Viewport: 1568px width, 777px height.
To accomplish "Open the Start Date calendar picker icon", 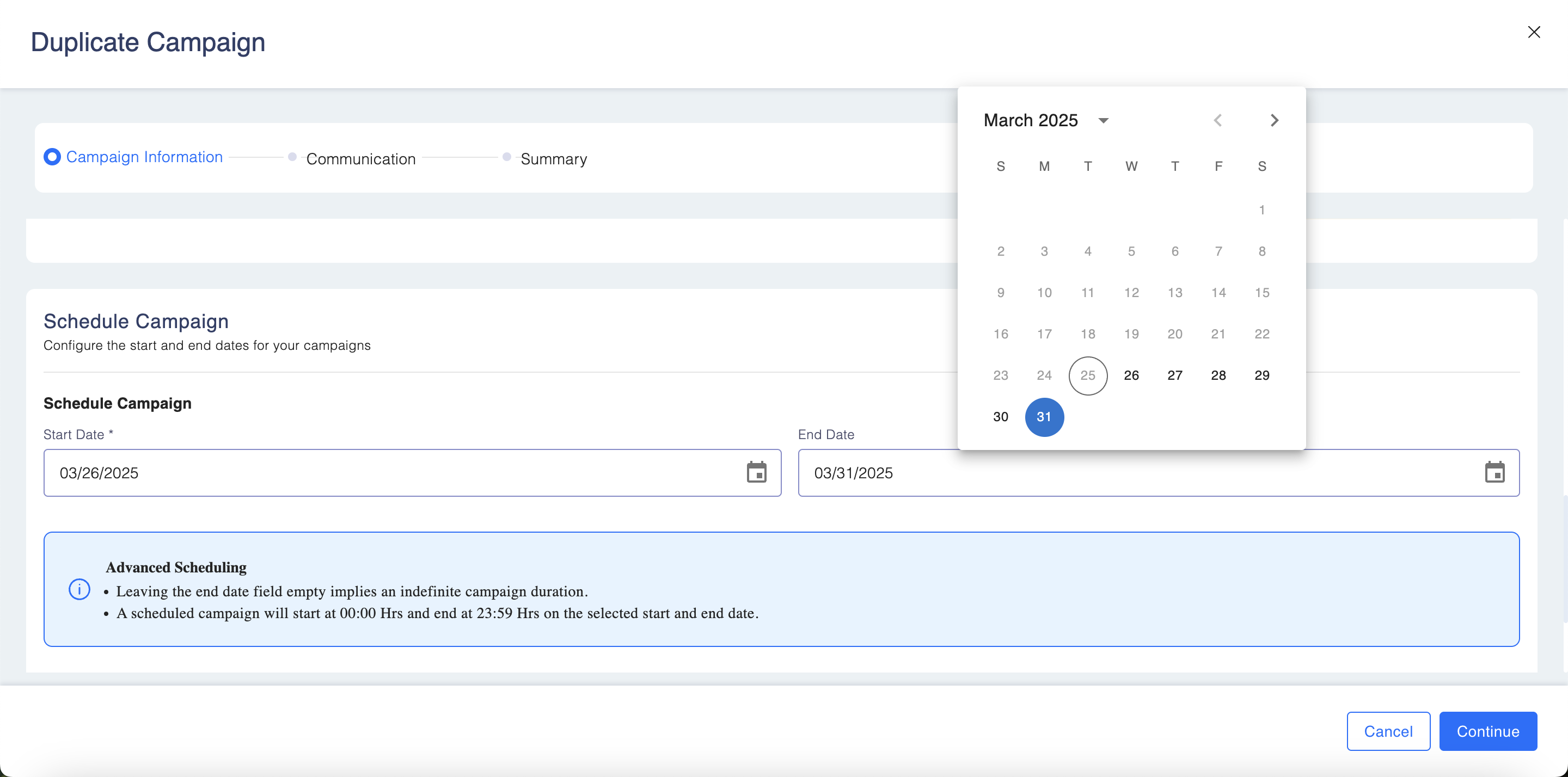I will click(756, 472).
